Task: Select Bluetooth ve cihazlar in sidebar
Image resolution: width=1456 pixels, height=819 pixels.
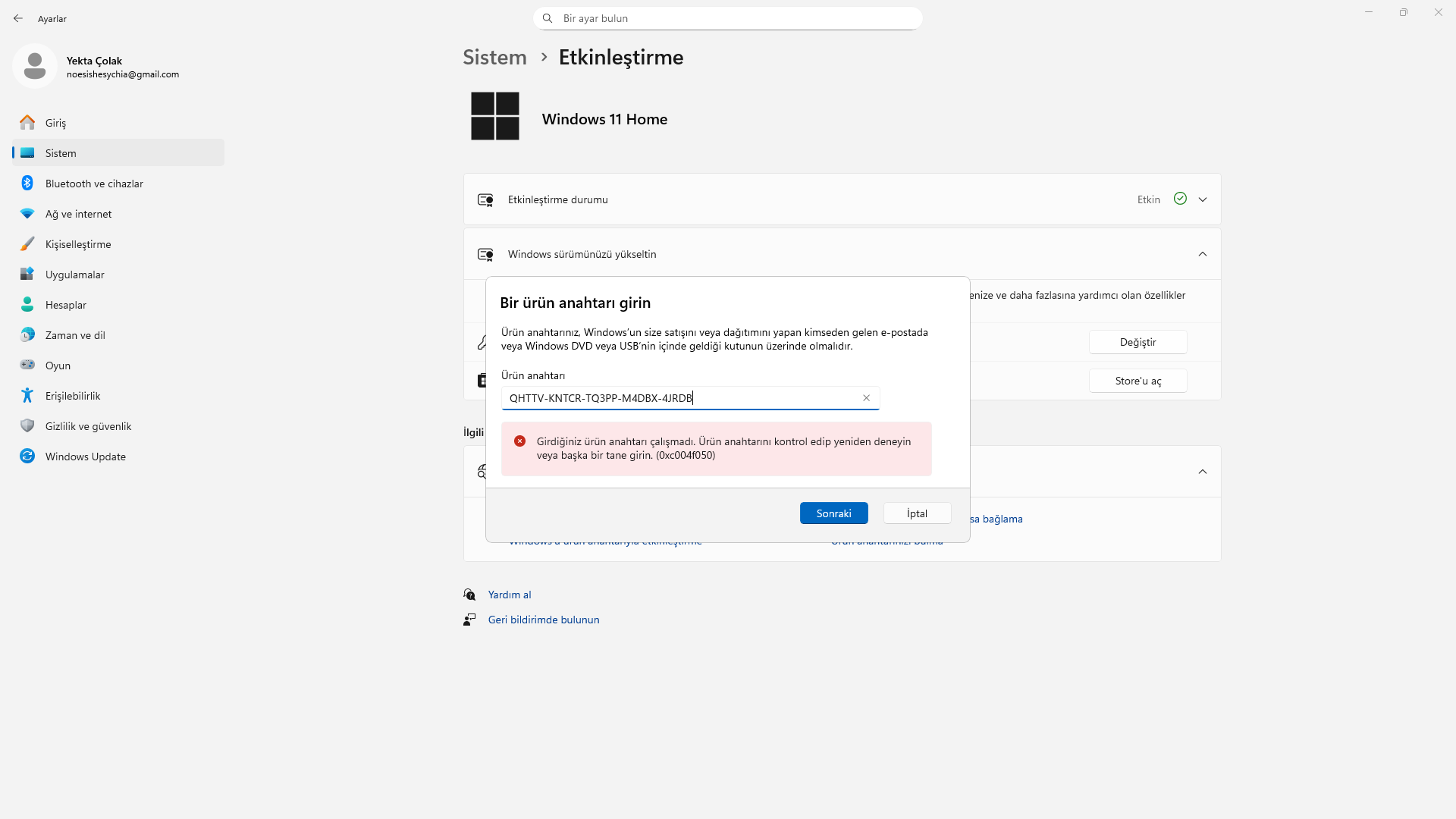Action: point(118,183)
